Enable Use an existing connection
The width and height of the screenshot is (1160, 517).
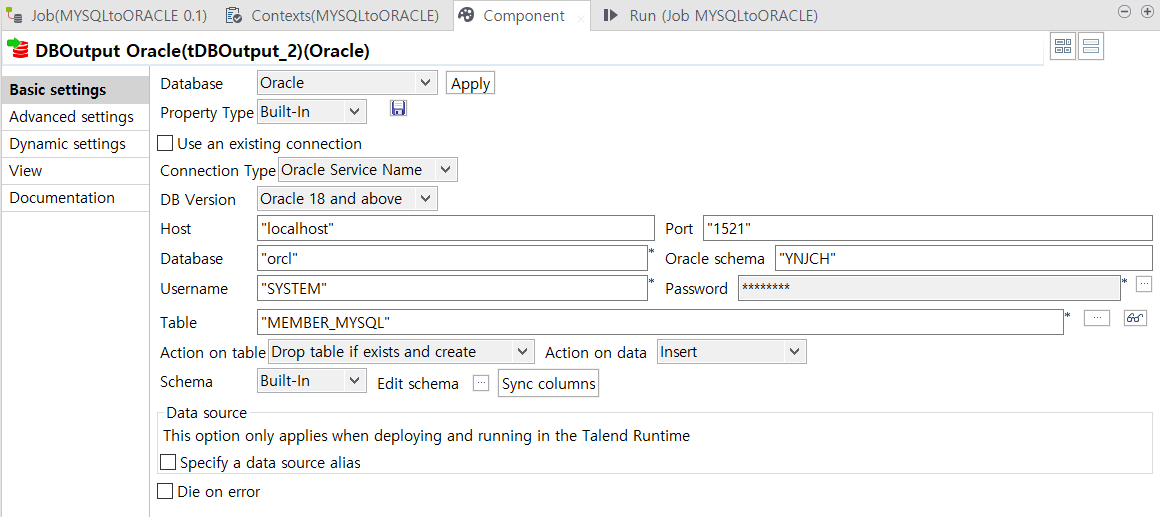point(166,143)
